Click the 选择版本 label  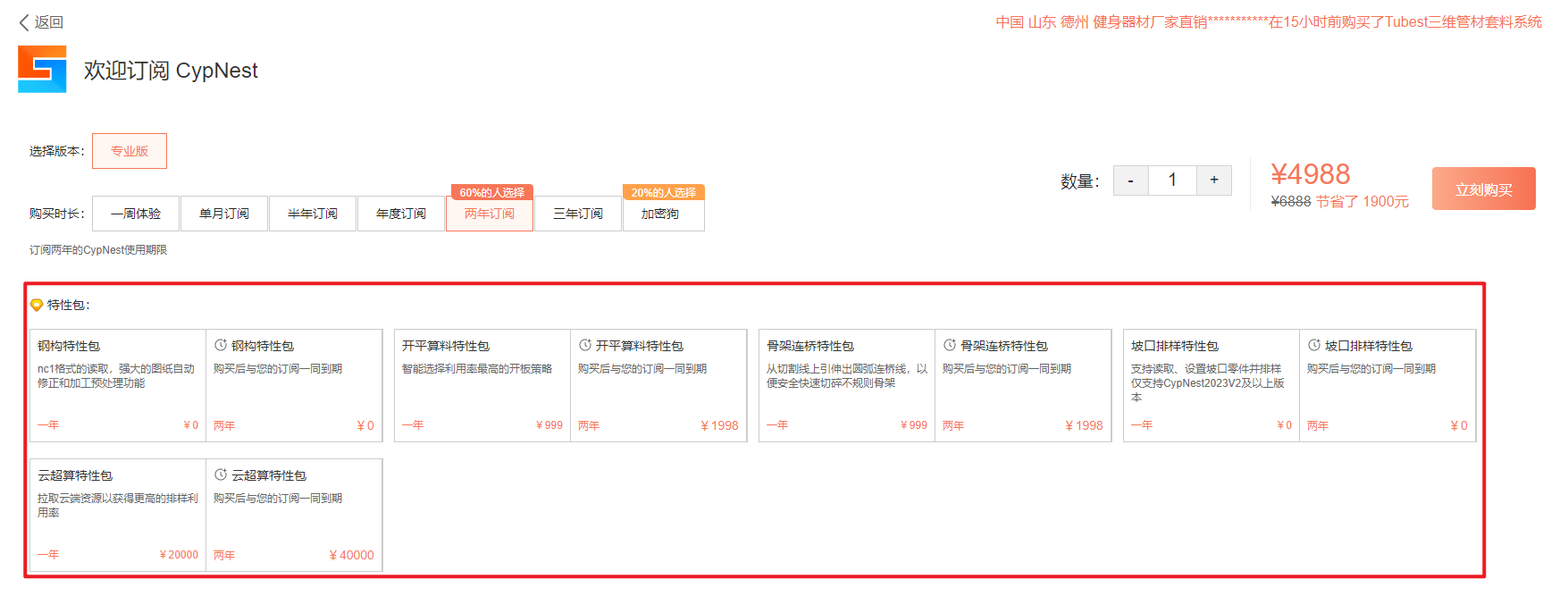pyautogui.click(x=57, y=151)
